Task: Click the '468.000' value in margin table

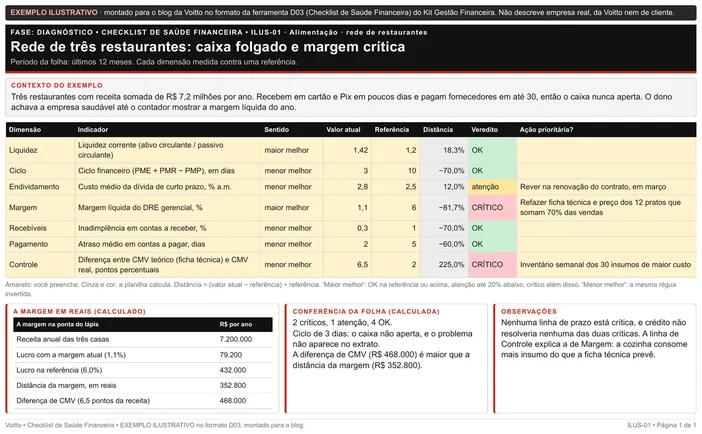Action: coord(233,400)
